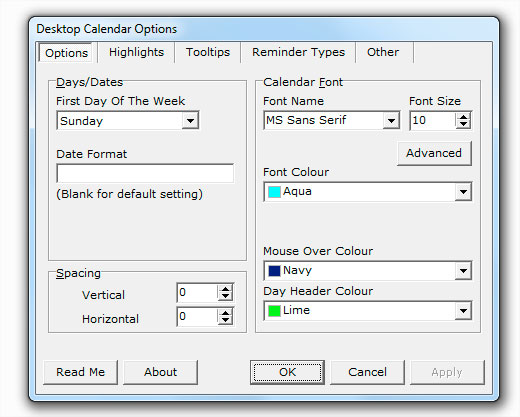Viewport: 520px width, 417px height.
Task: Click the Advanced font button
Action: [x=434, y=153]
